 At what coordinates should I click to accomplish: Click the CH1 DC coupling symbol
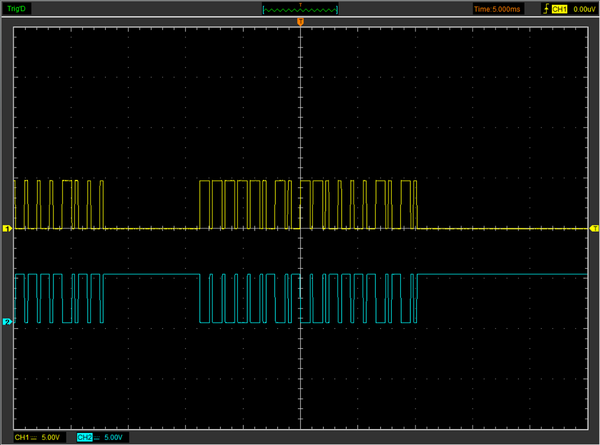(34, 437)
